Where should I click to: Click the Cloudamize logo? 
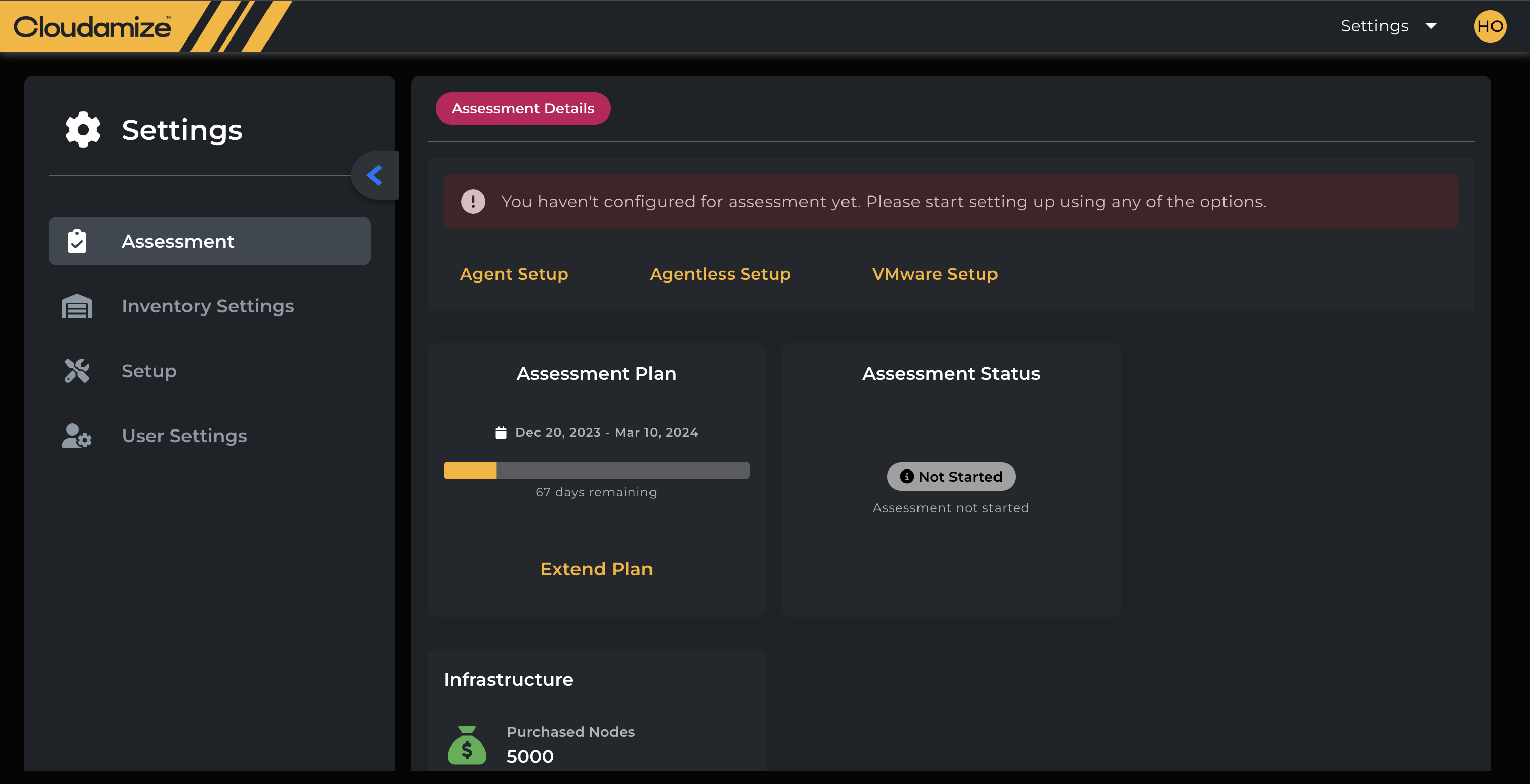coord(93,27)
